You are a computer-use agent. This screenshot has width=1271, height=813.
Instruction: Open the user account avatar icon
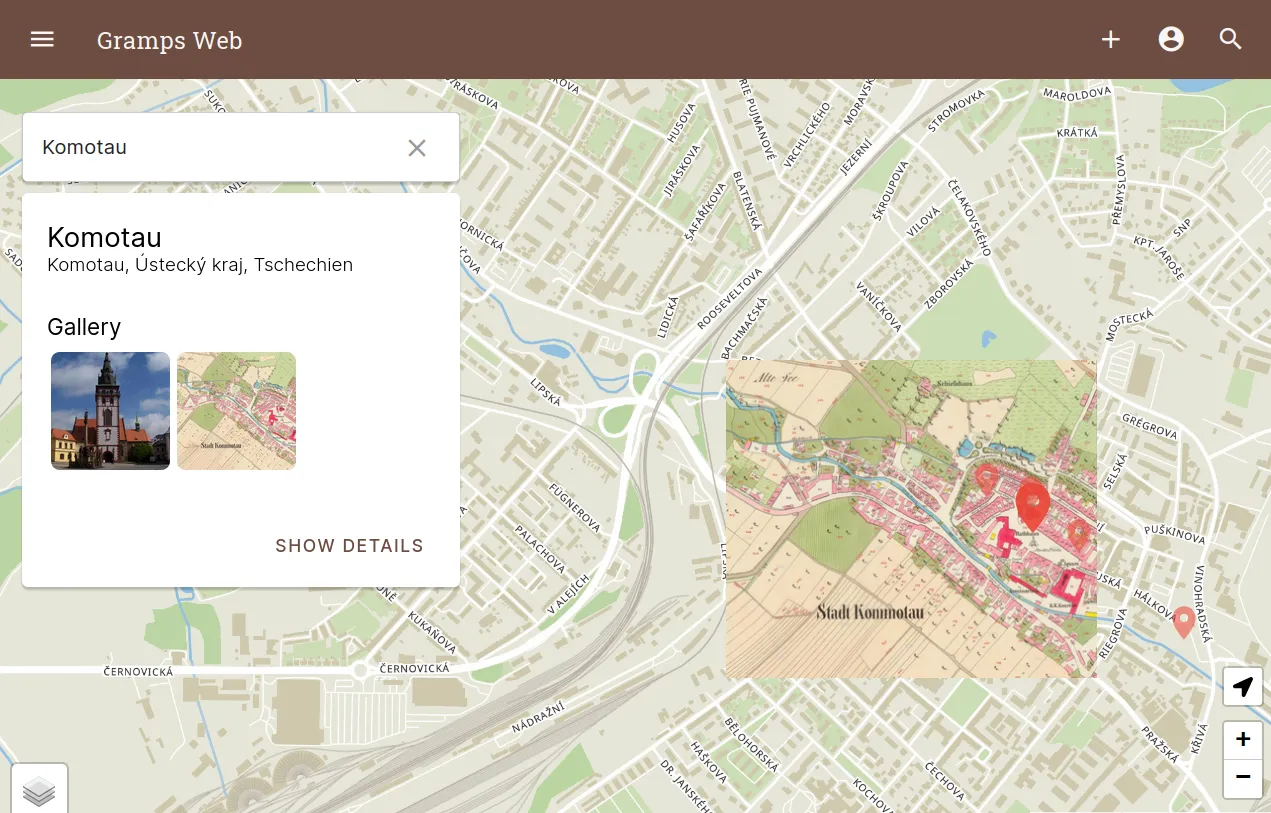1170,39
